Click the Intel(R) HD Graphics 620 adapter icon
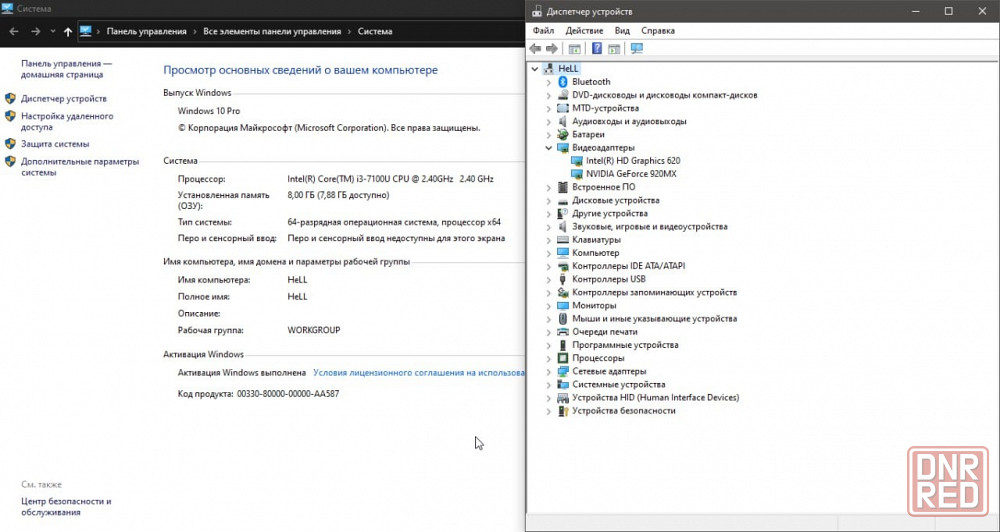The width and height of the screenshot is (1000, 532). [577, 161]
